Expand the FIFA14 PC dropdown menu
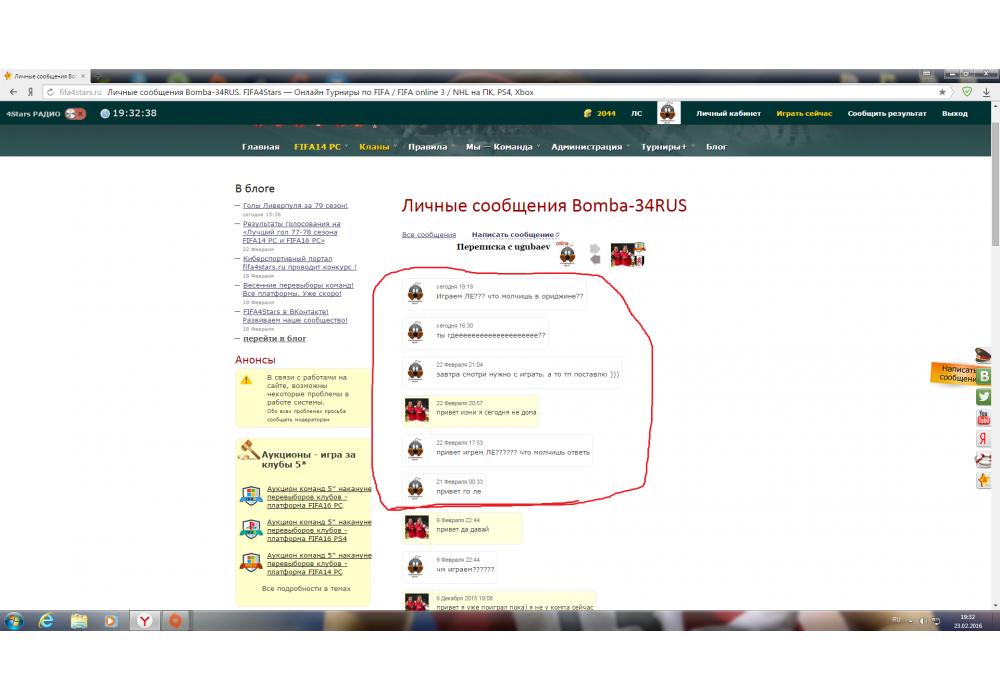This screenshot has height=700, width=1000. pyautogui.click(x=320, y=147)
